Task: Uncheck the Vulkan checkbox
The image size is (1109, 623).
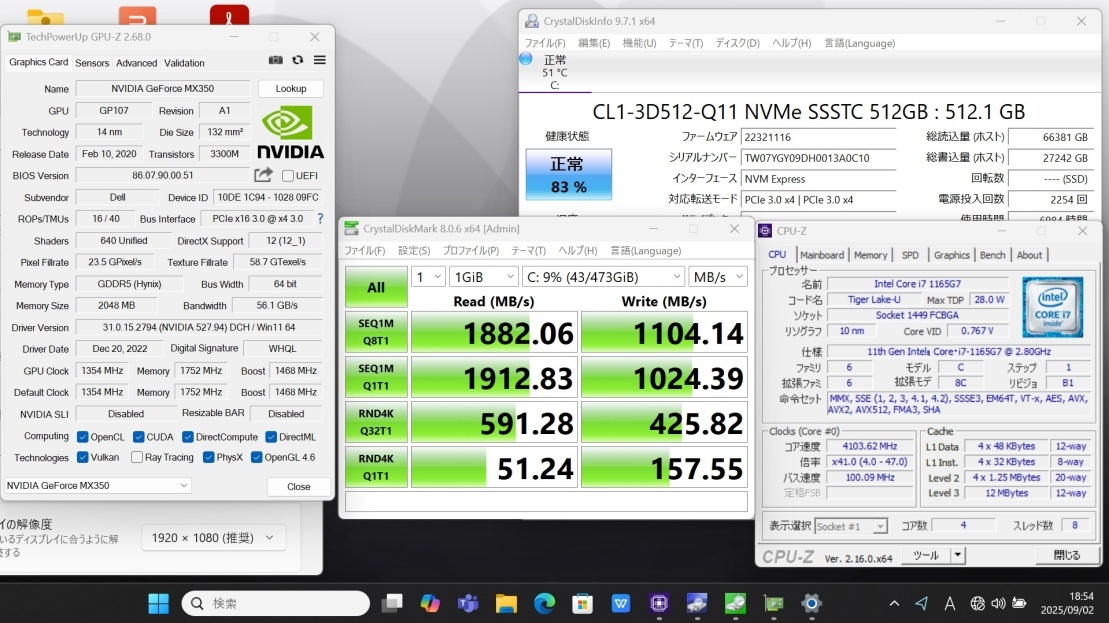Action: click(83, 457)
